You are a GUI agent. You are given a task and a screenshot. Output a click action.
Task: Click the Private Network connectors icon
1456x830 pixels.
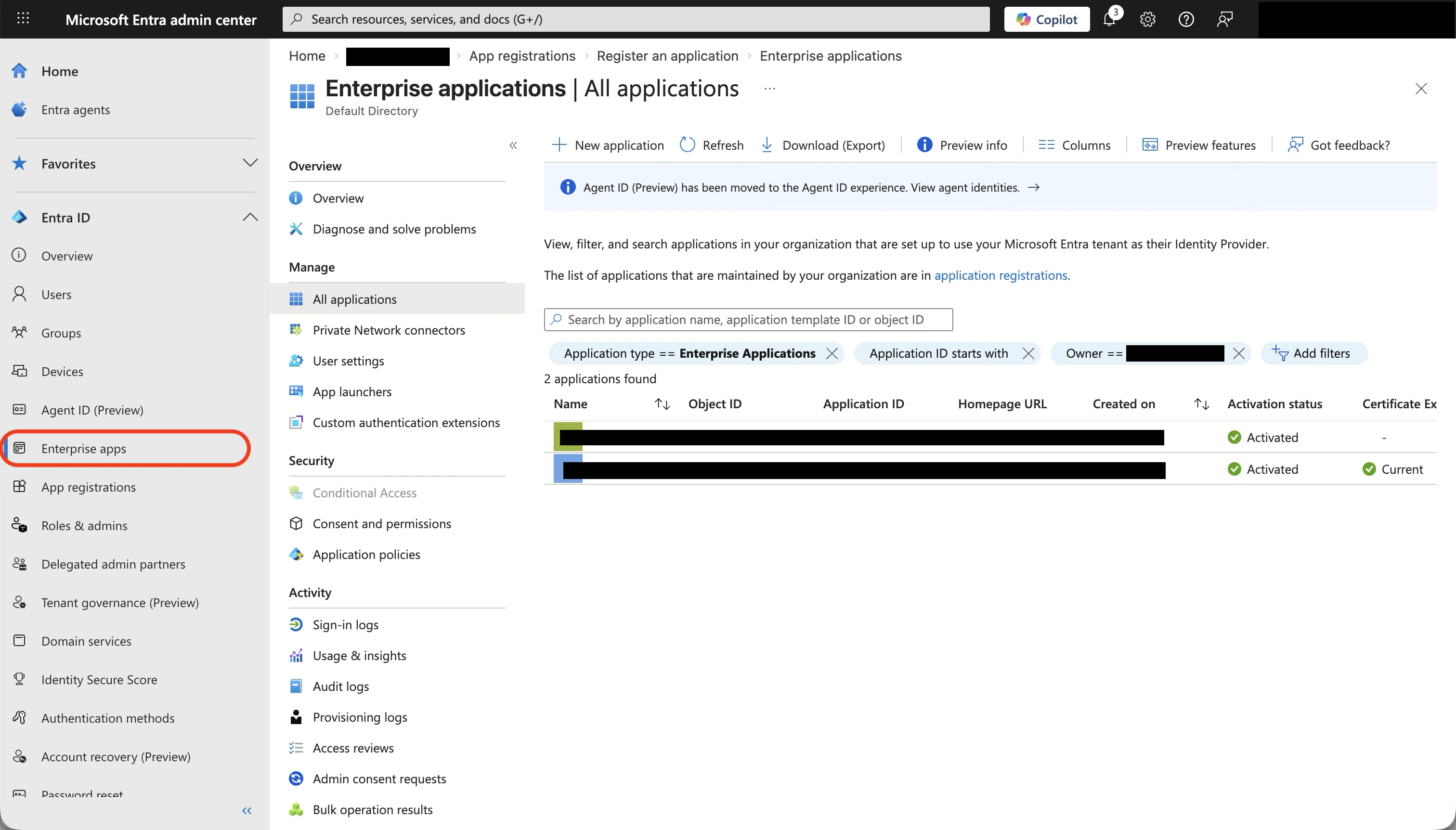(x=296, y=329)
